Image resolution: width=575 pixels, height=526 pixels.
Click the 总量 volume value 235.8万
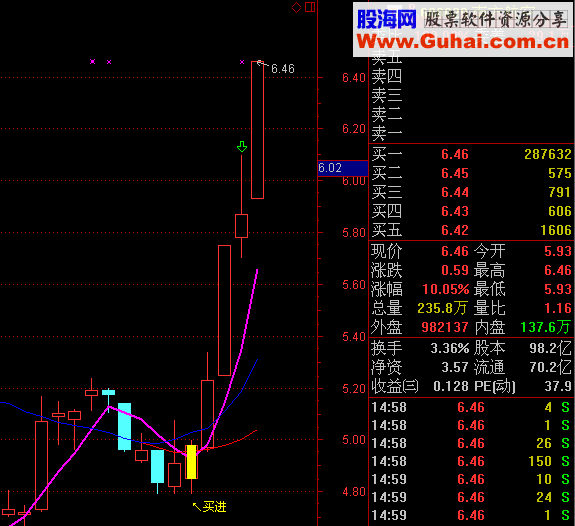pos(443,308)
